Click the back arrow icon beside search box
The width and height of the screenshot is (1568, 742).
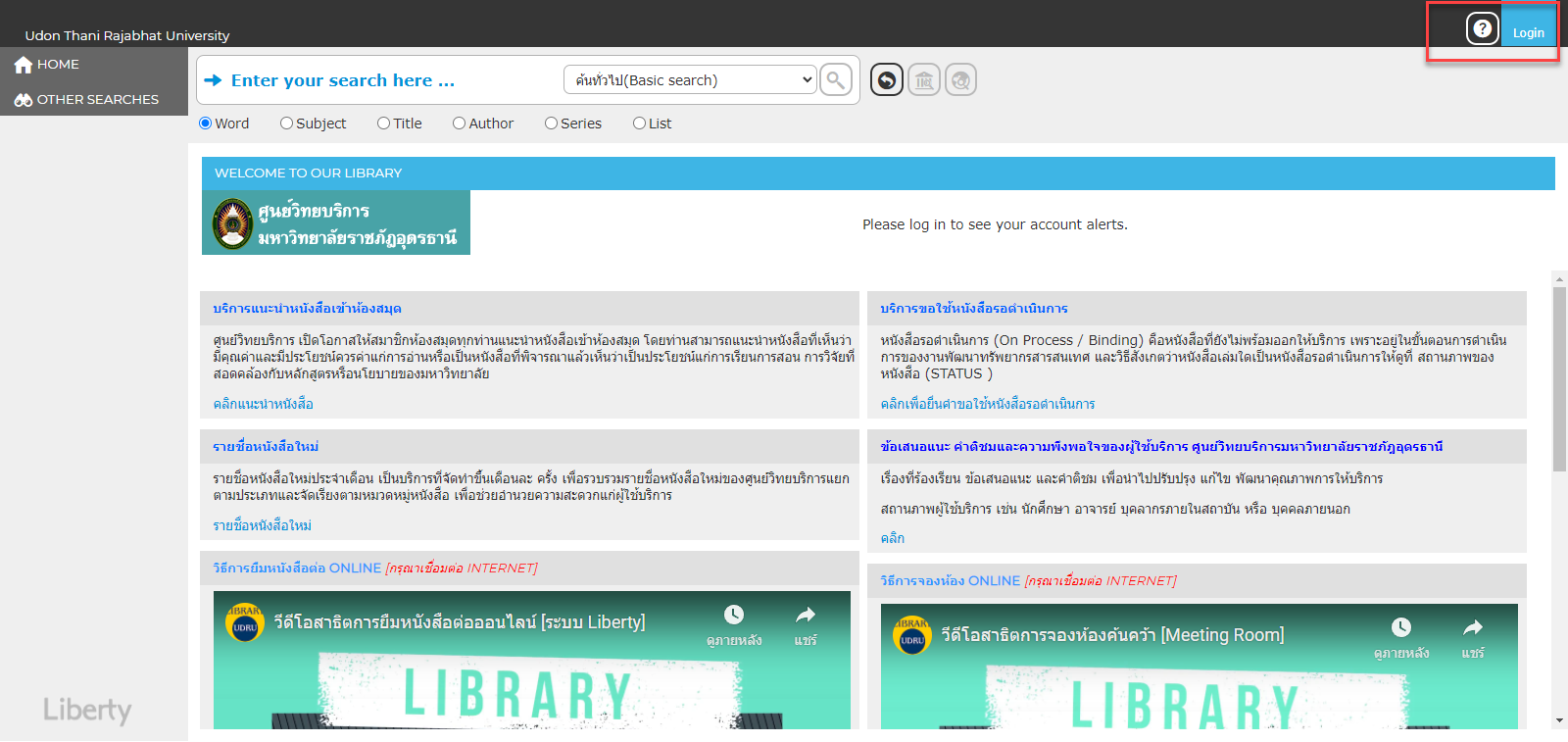pos(887,79)
